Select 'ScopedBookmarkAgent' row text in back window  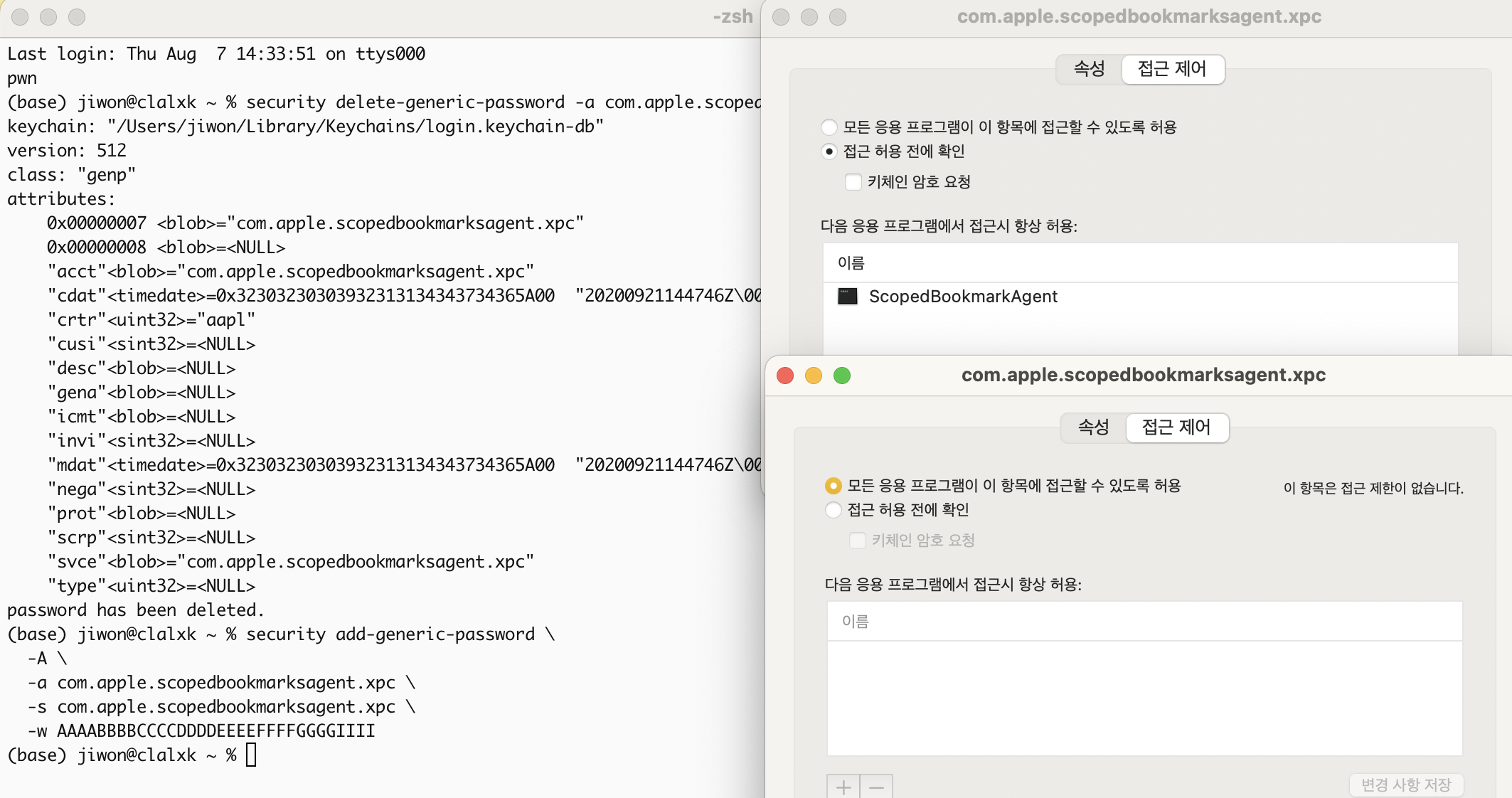[x=963, y=297]
